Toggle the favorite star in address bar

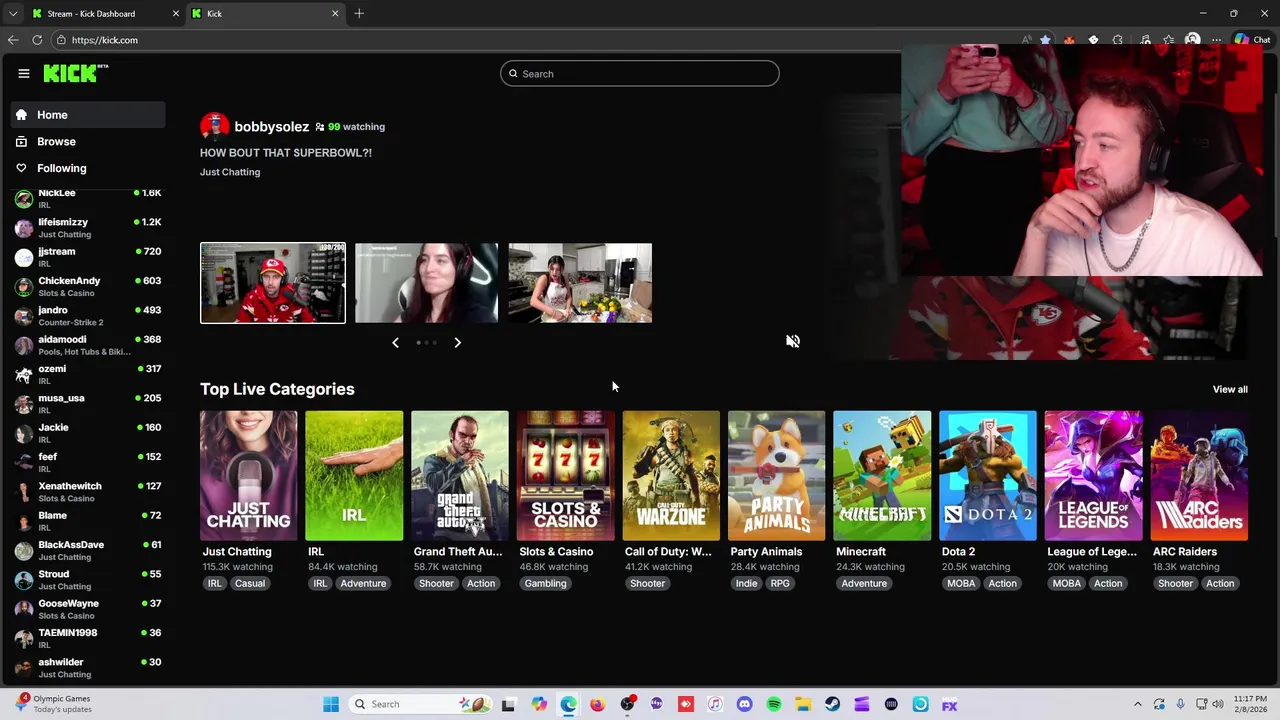[1045, 40]
